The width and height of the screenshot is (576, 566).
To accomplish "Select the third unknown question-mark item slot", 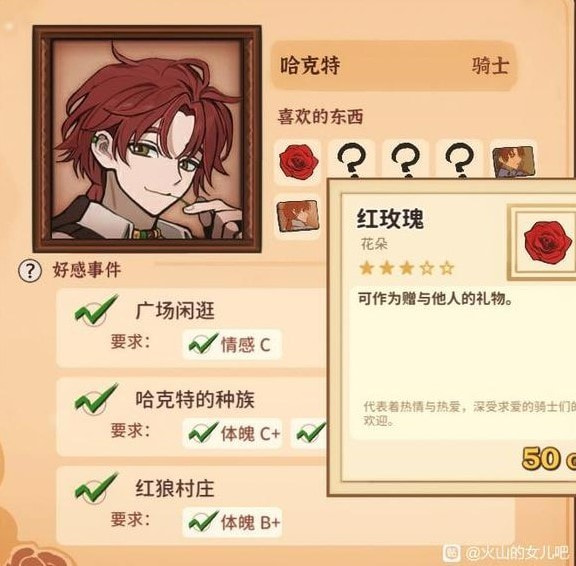I will [x=459, y=159].
